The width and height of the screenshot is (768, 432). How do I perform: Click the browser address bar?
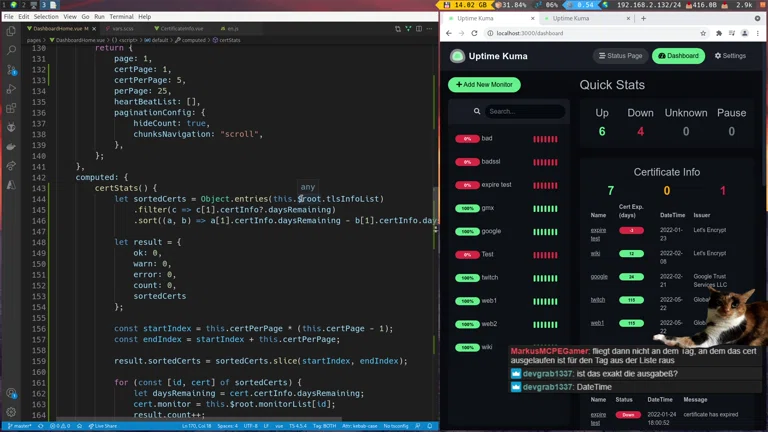pos(595,33)
